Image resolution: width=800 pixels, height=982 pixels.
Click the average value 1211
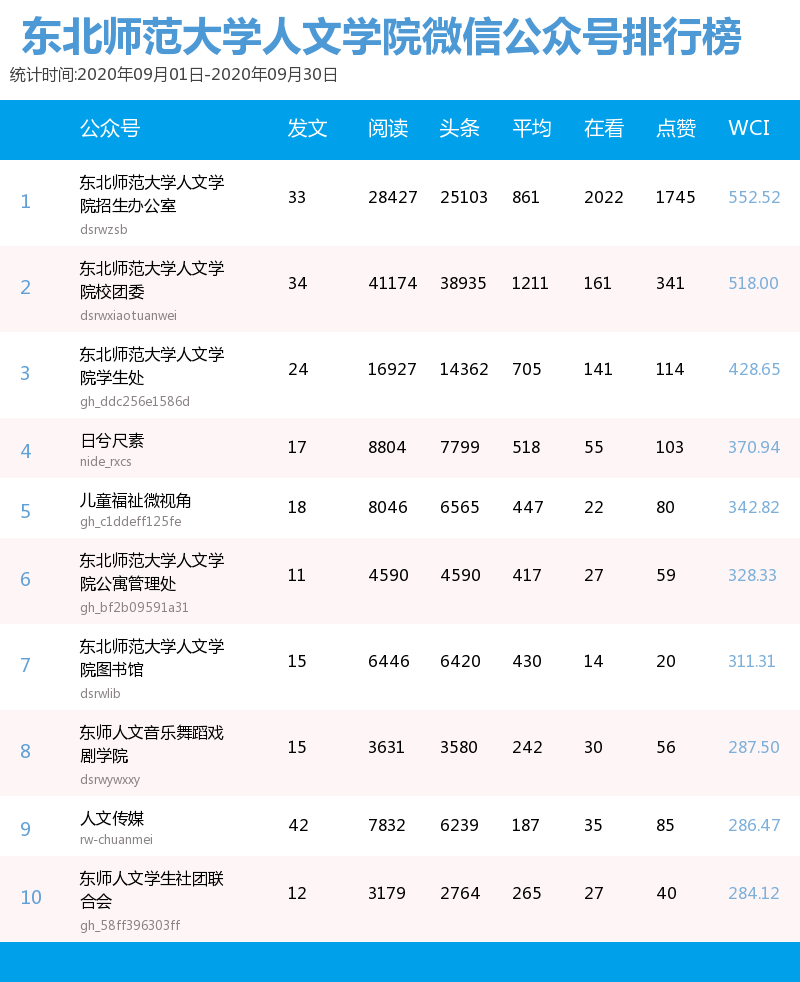(x=530, y=283)
